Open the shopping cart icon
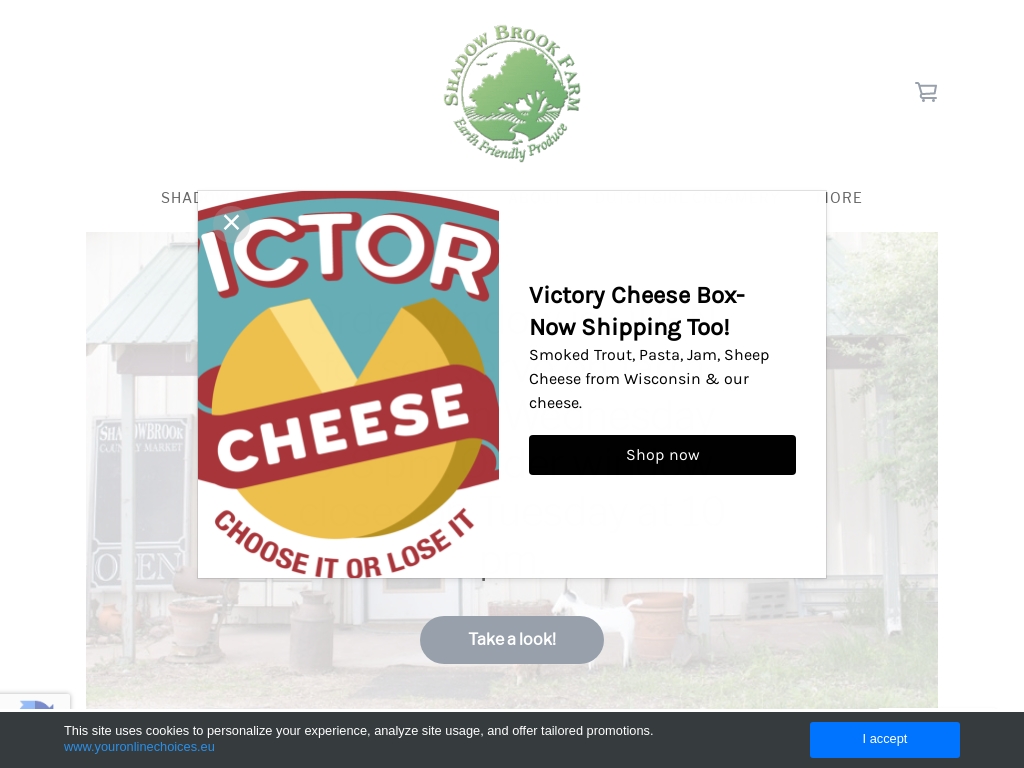This screenshot has height=768, width=1024. tap(926, 92)
